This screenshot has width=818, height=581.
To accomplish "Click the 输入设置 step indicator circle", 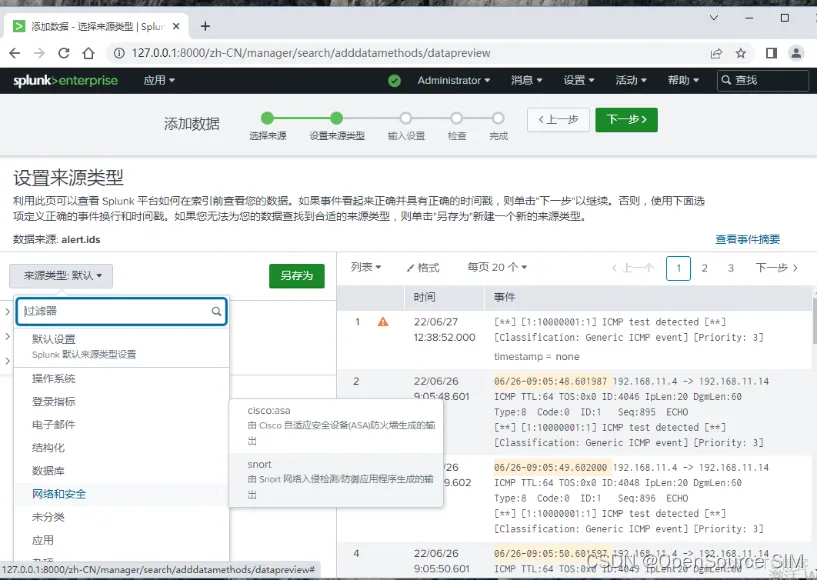I will pyautogui.click(x=407, y=117).
